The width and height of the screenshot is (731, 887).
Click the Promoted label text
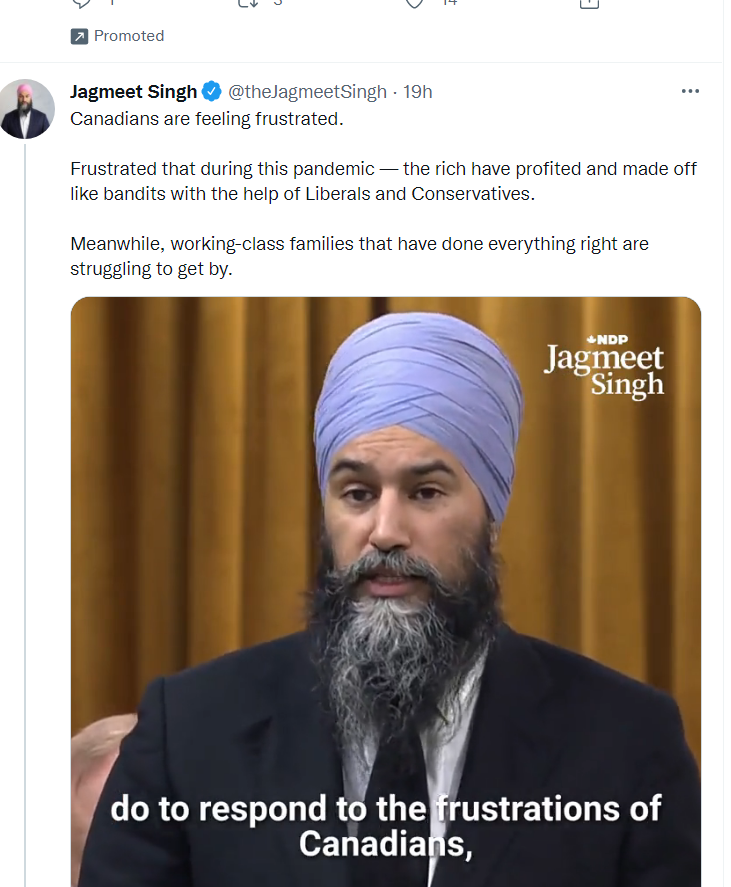pyautogui.click(x=129, y=36)
